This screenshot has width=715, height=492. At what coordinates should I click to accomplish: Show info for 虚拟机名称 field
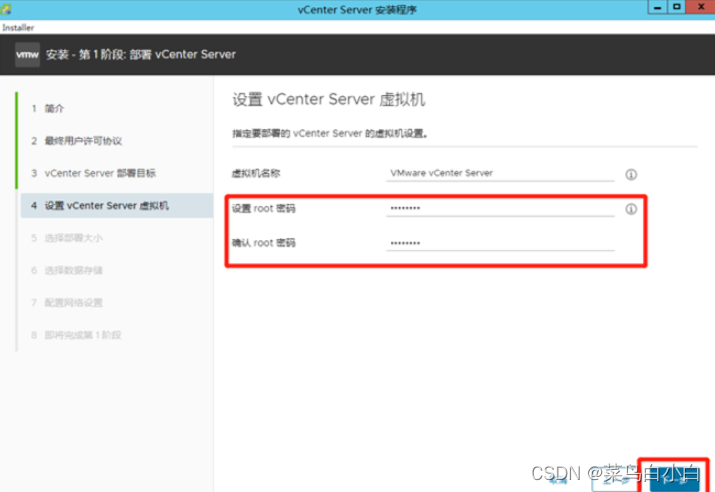click(631, 174)
